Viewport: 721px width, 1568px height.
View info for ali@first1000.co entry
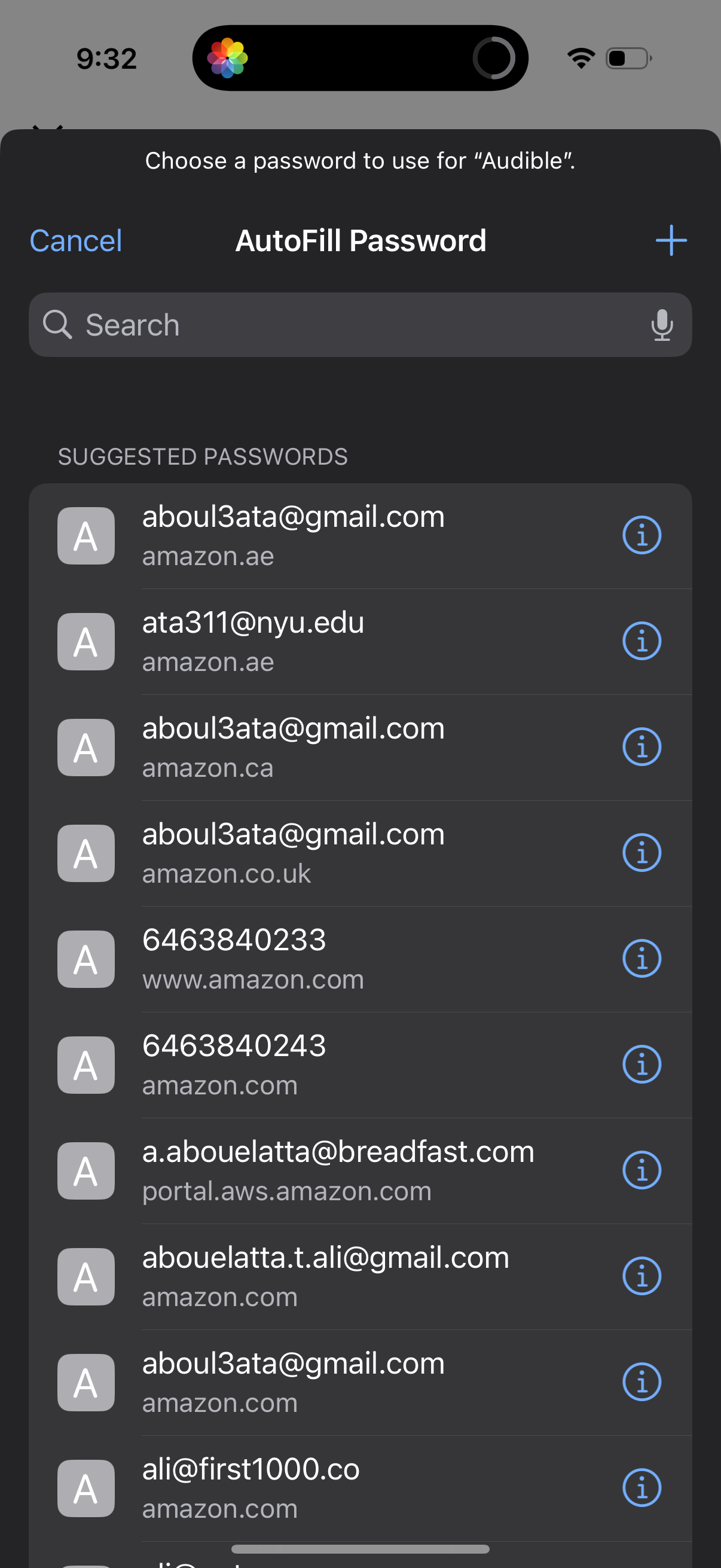point(641,1488)
